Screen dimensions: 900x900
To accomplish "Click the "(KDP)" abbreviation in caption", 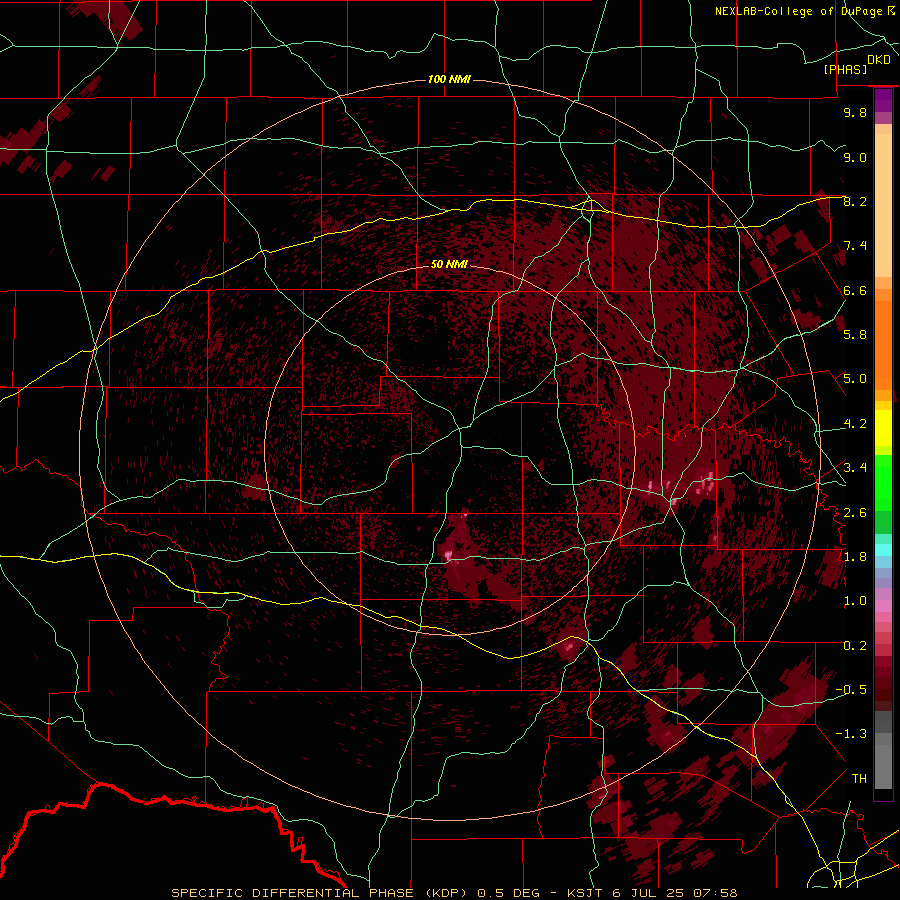I will 446,893.
